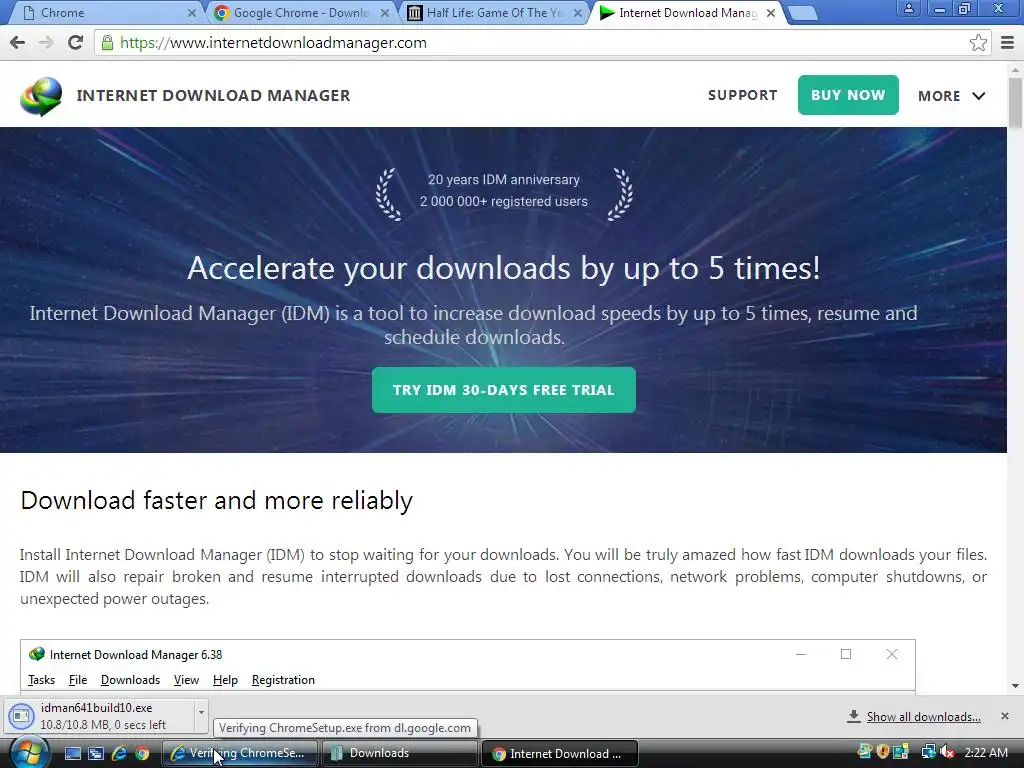This screenshot has height=768, width=1024.
Task: Switch to Internet Download taskbar window
Action: click(x=559, y=754)
